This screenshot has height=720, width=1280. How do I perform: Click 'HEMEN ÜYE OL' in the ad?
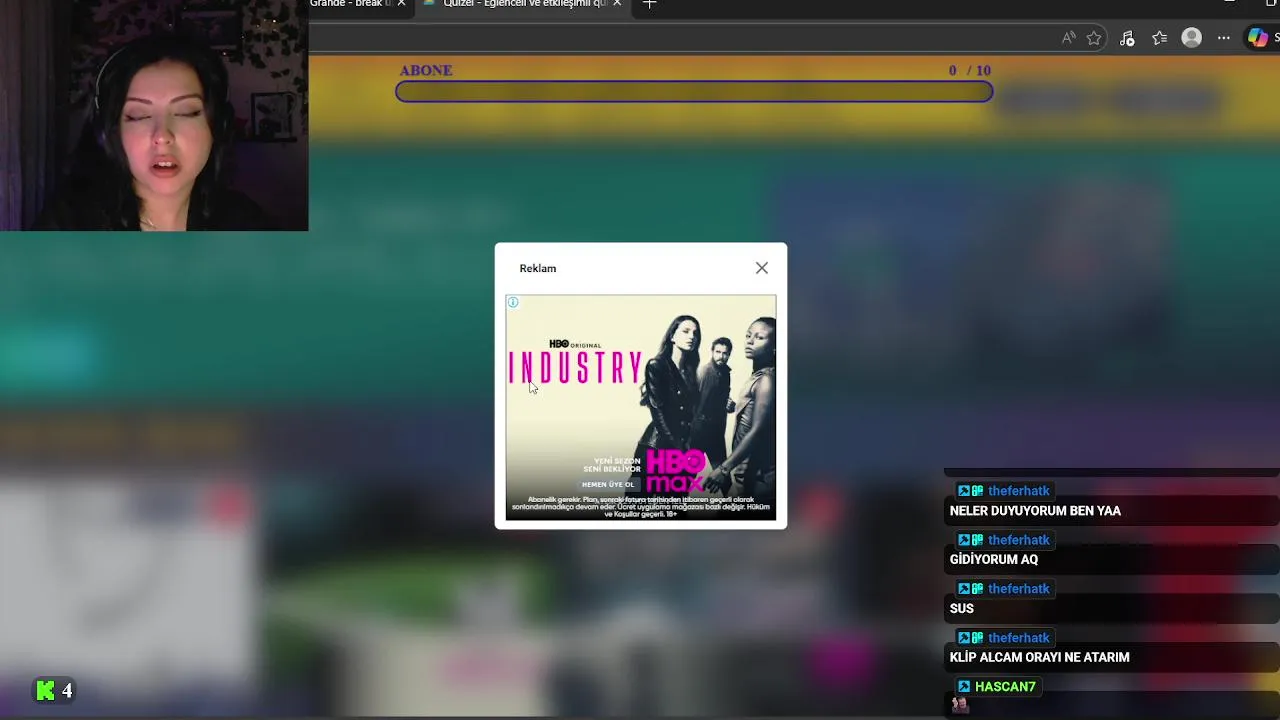click(x=608, y=485)
